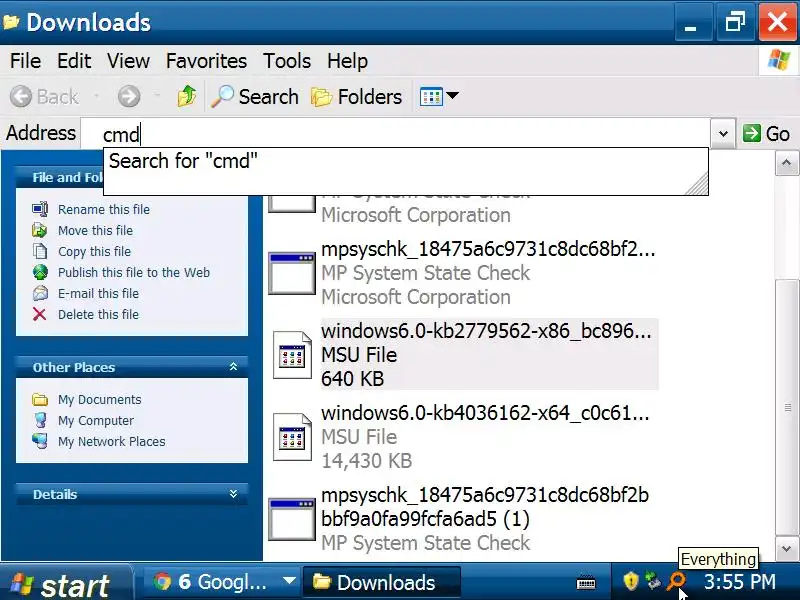Viewport: 800px width, 600px height.
Task: Select windows6.0-kb2779562-x86 MSU file name
Action: point(486,331)
